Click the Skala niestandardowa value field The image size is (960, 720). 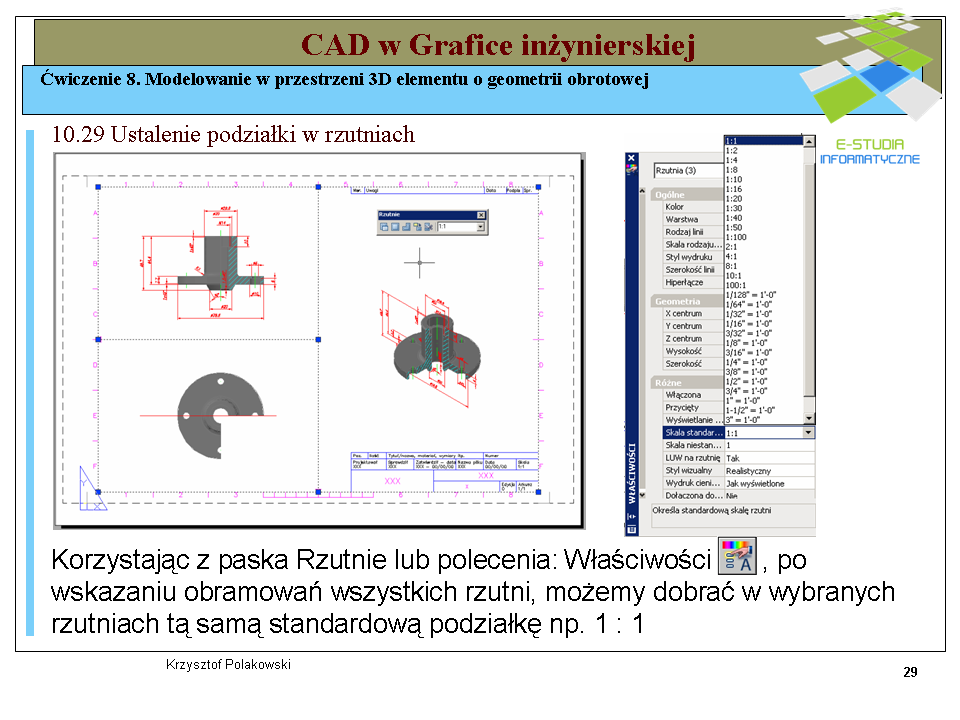(770, 445)
